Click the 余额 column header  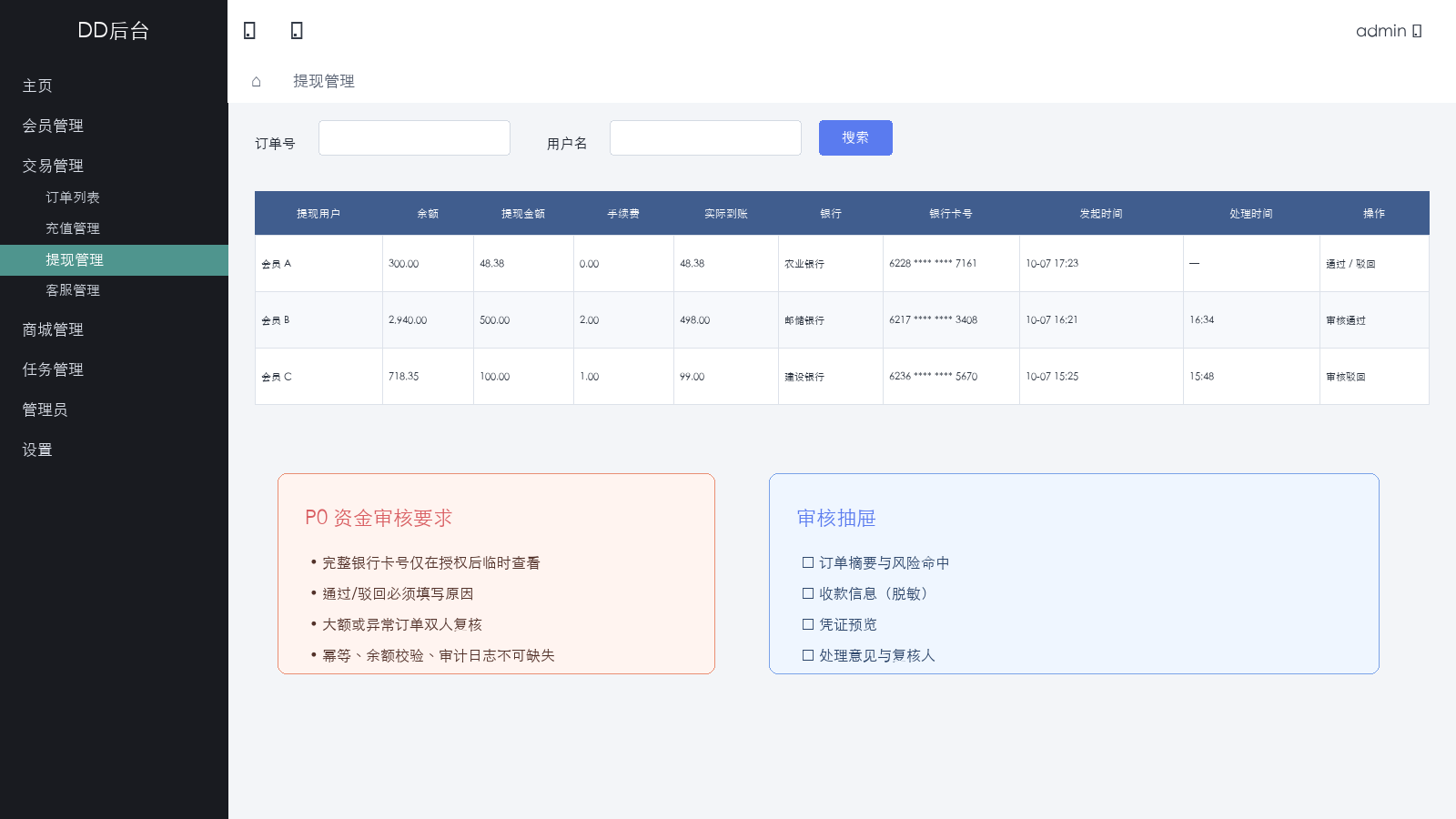tap(428, 214)
